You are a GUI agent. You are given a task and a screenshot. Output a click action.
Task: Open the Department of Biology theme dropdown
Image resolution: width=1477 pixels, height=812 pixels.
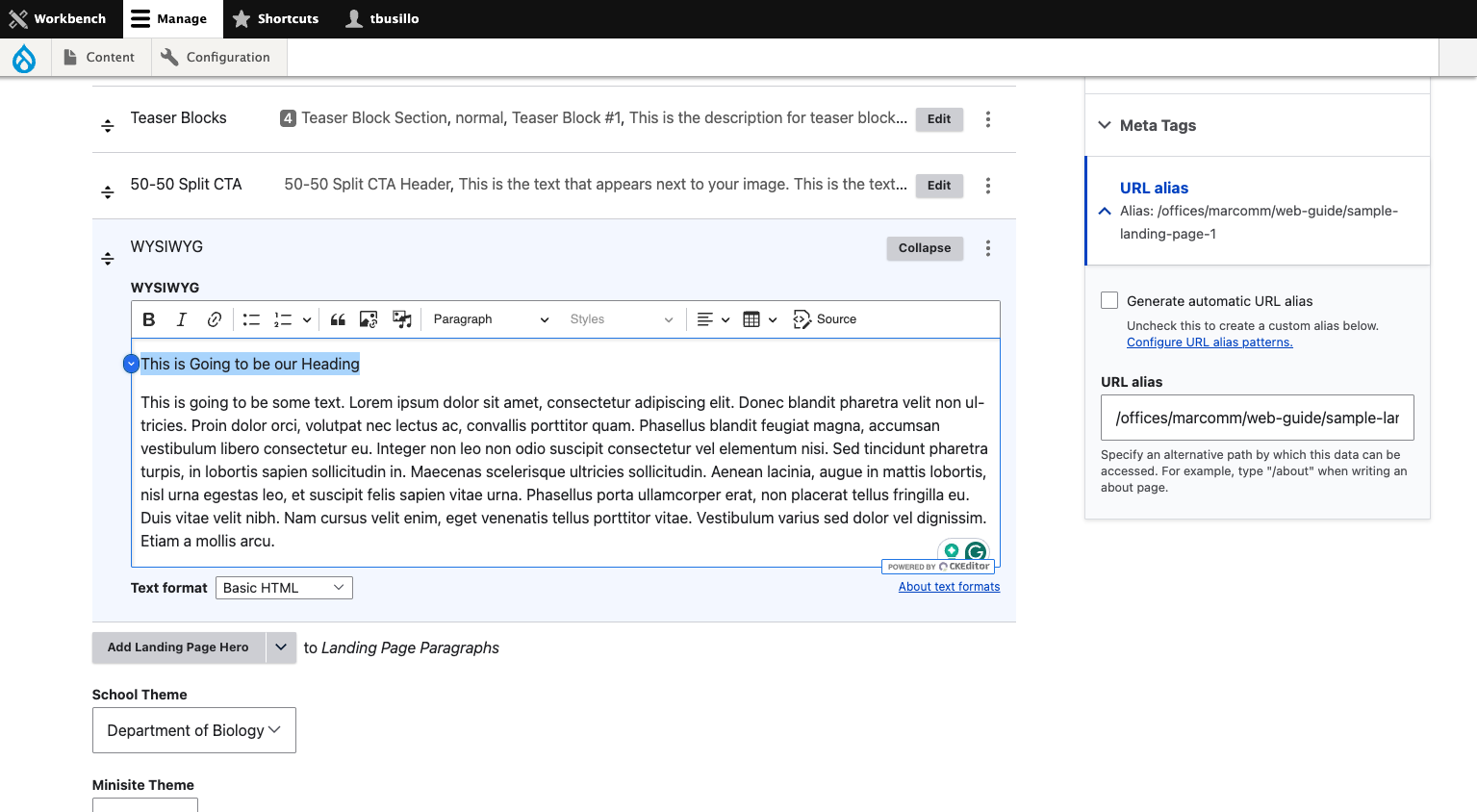(x=194, y=730)
